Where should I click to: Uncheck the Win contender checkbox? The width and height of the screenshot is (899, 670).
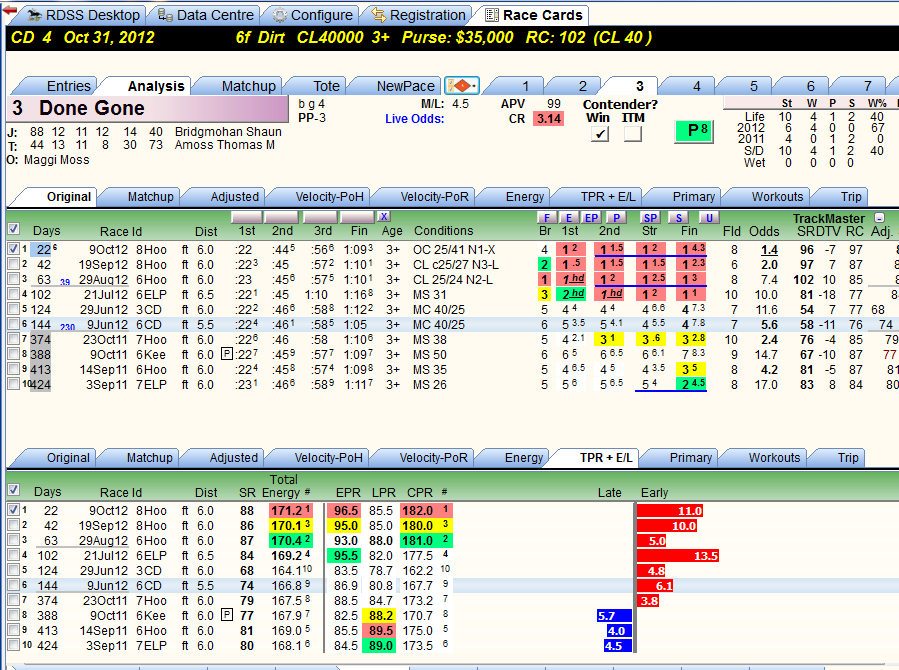tap(600, 134)
